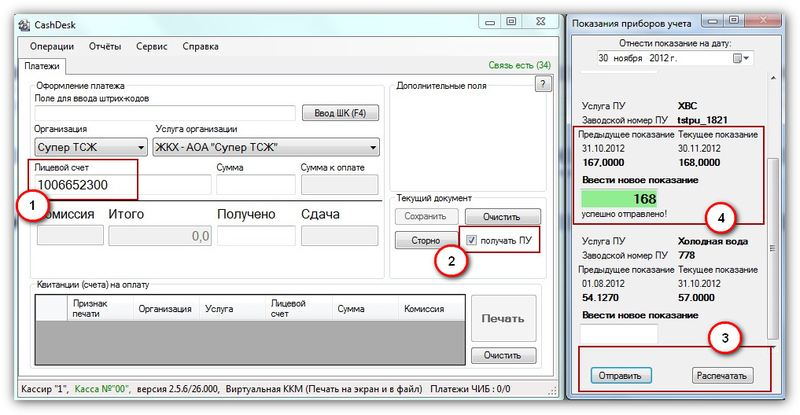The image size is (800, 415).
Task: Toggle the "получать ПУ" checkbox
Action: 472,239
